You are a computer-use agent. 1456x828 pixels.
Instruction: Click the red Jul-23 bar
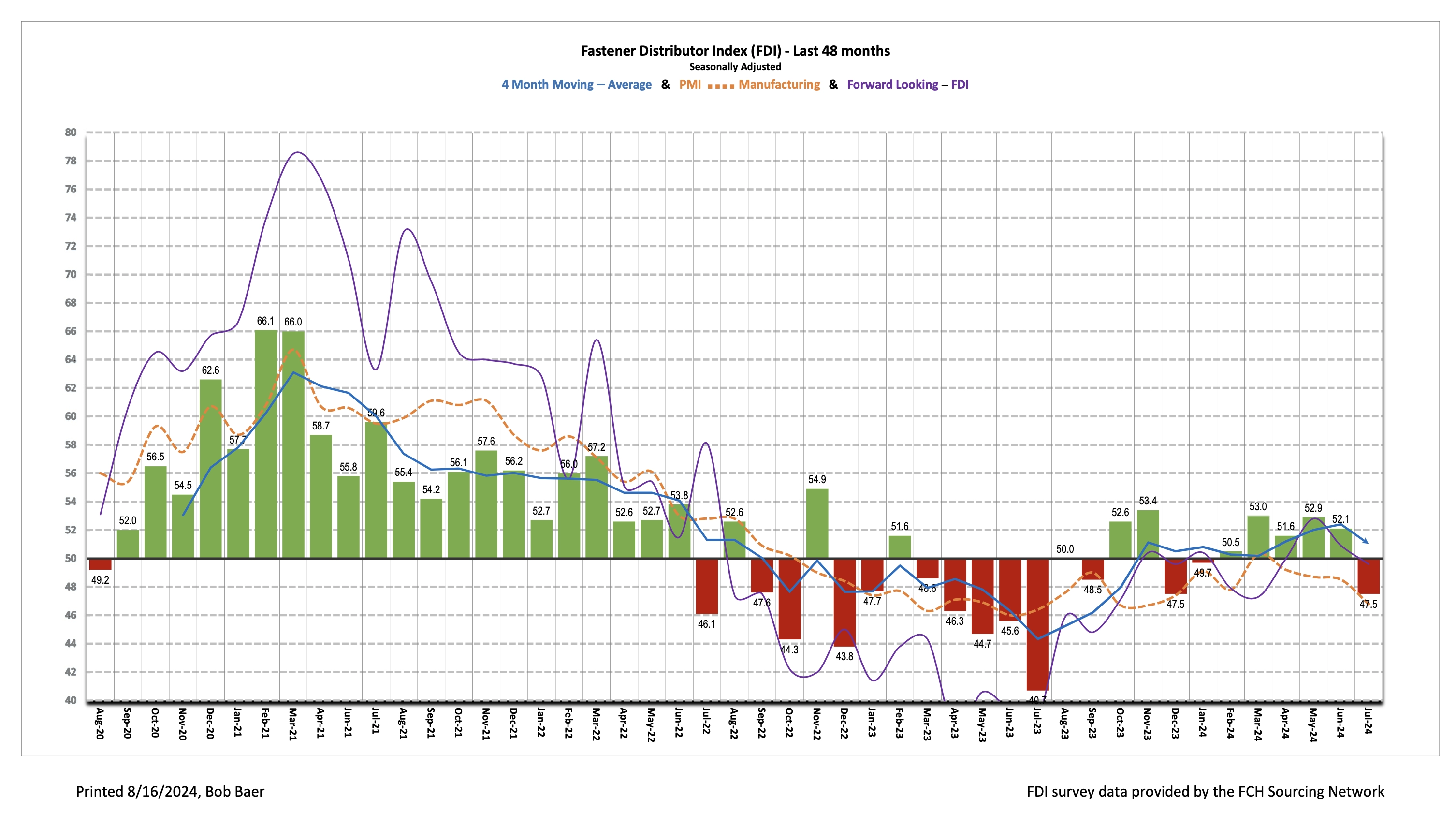coord(1037,624)
